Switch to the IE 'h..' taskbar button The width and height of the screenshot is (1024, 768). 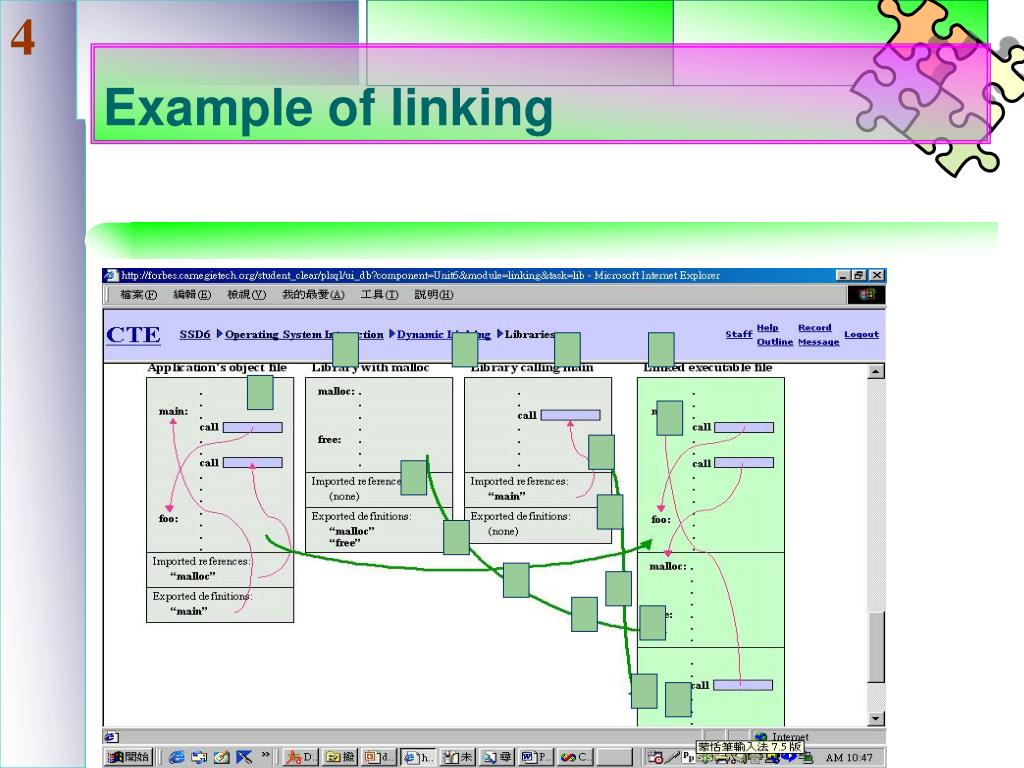tap(418, 757)
